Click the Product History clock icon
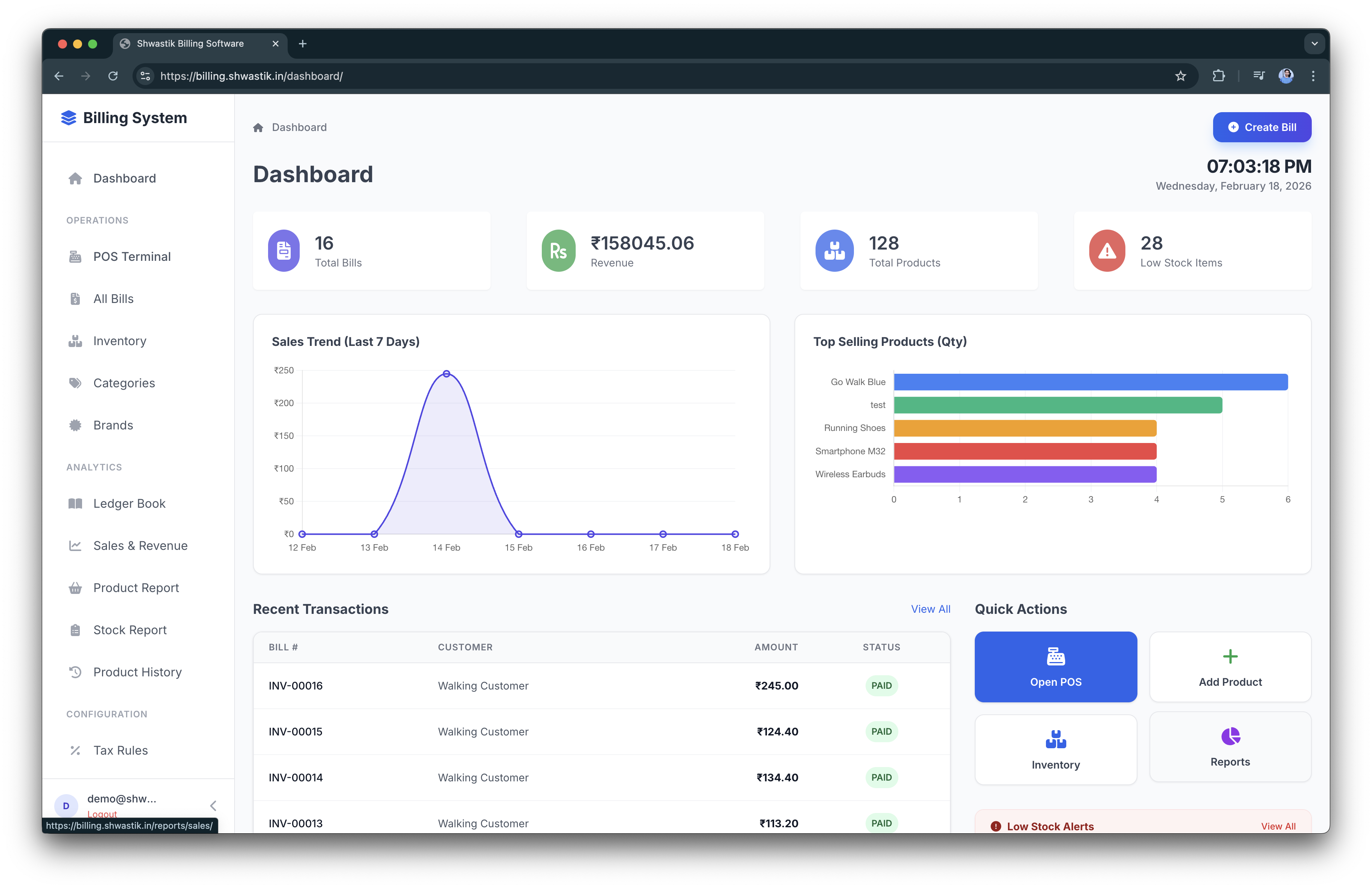This screenshot has height=889, width=1372. point(76,672)
